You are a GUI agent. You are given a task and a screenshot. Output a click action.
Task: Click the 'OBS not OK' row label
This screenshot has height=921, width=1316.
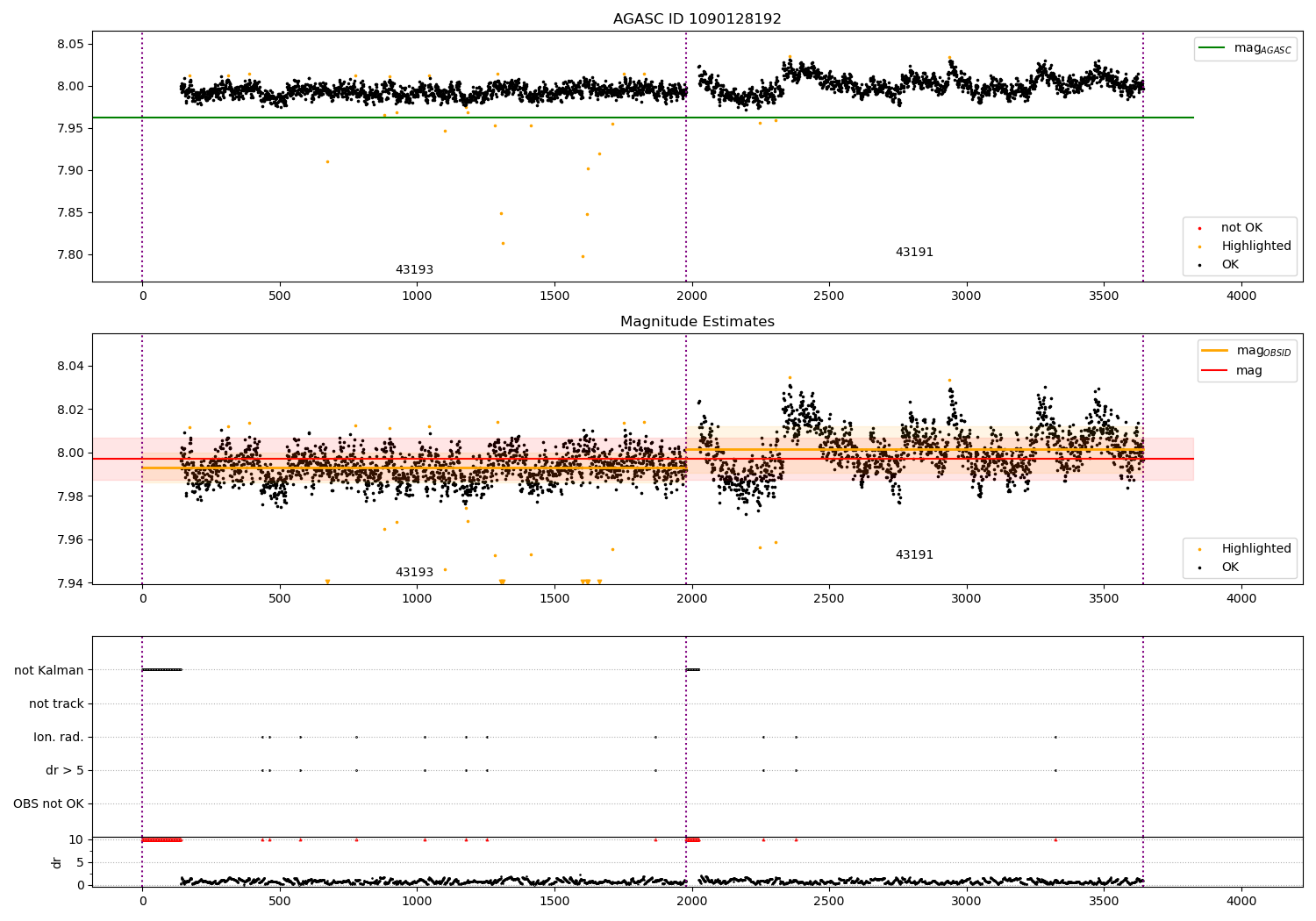pyautogui.click(x=49, y=803)
